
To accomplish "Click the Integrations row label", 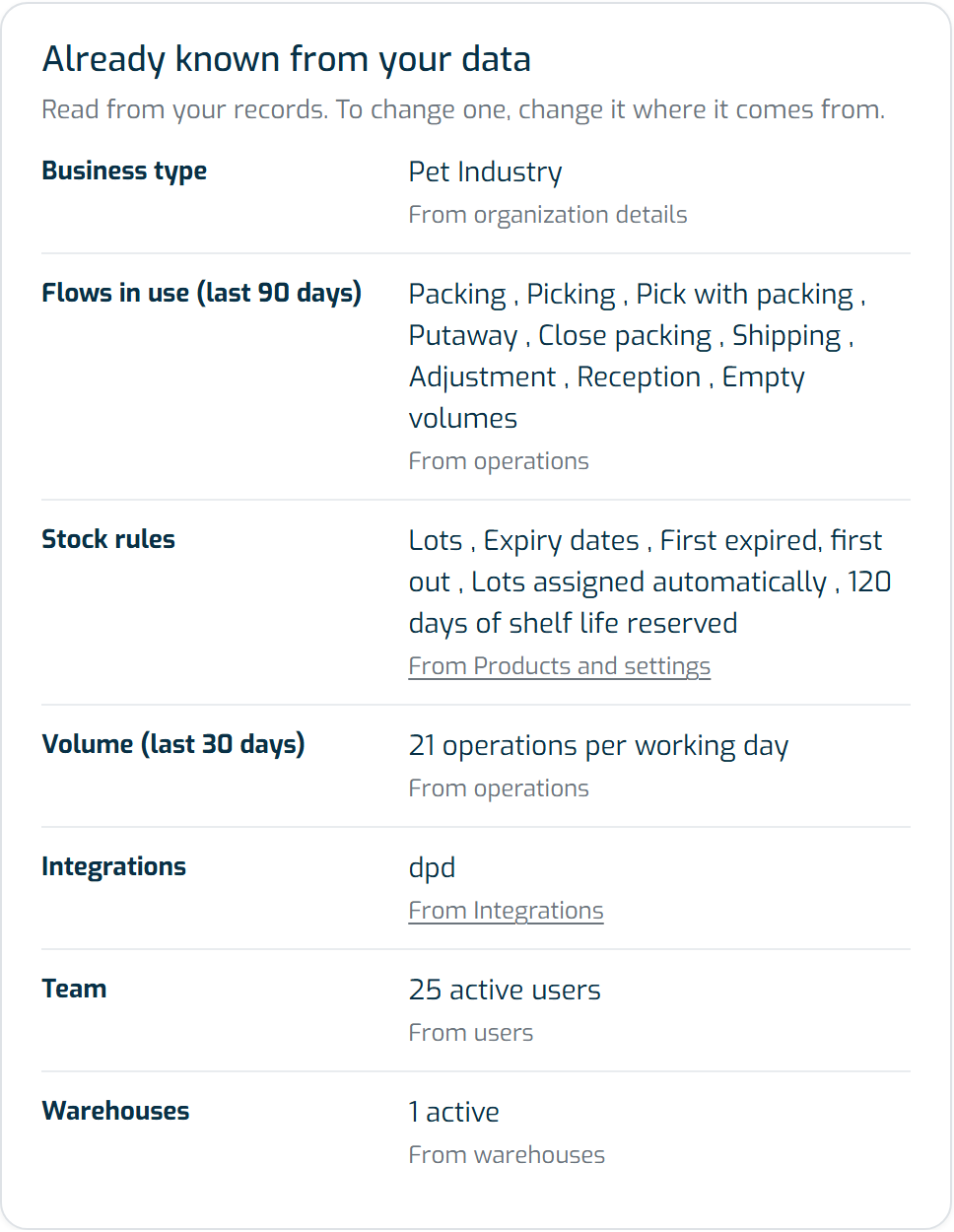I will (114, 867).
